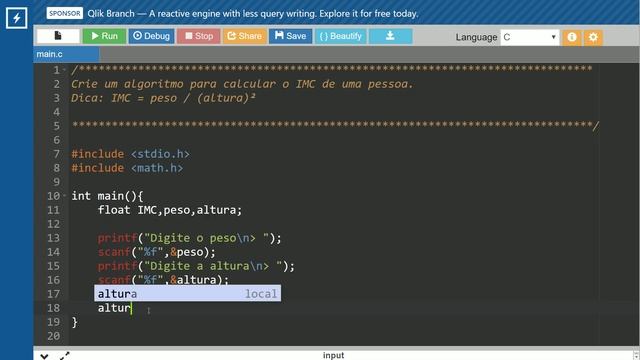Screen dimensions: 640x360
Task: Click the SPONSOR badge
Action: click(x=64, y=13)
